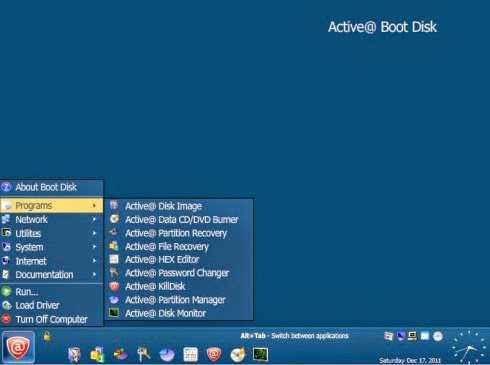Click the light blue window tray icon
The height and width of the screenshot is (365, 490).
[425, 336]
